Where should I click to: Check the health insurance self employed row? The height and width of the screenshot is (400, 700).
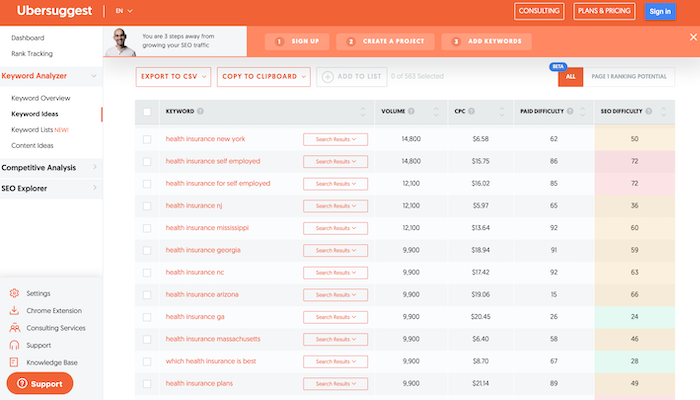[x=147, y=162]
